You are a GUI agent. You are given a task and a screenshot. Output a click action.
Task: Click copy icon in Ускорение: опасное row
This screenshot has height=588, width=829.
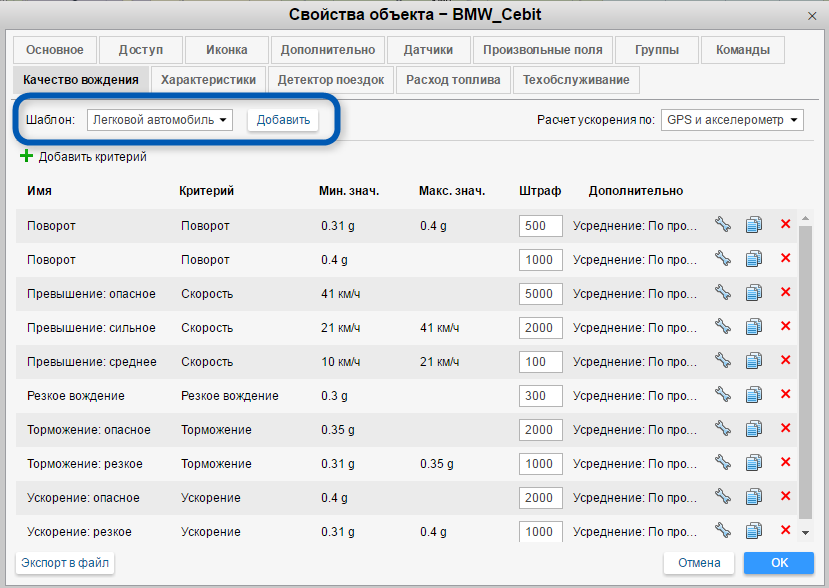click(754, 497)
